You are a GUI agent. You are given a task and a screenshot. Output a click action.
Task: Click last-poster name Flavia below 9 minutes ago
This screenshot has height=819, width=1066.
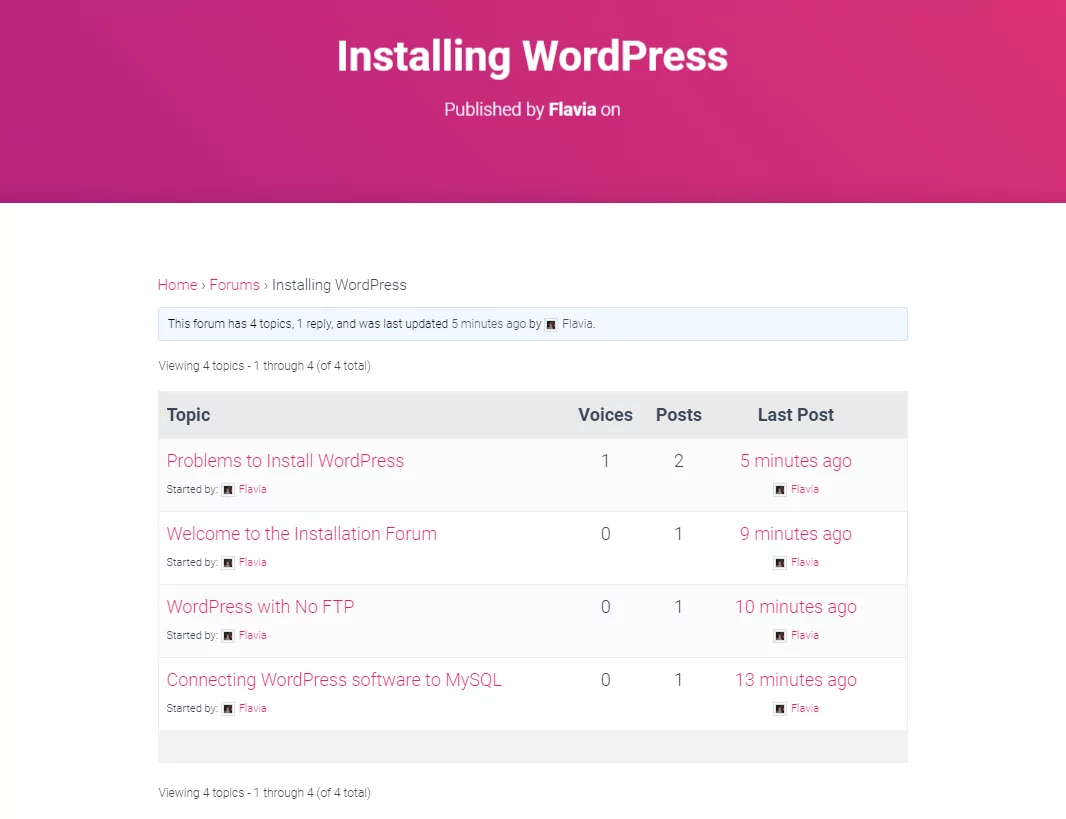coord(805,562)
